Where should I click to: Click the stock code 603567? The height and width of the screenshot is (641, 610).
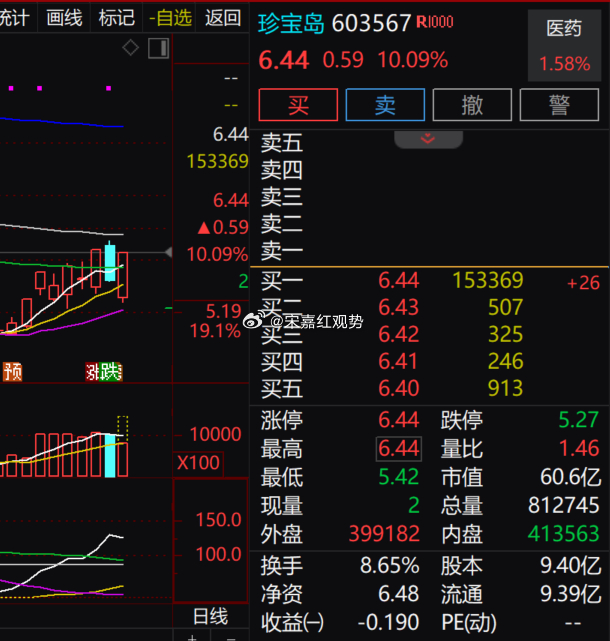tap(371, 23)
